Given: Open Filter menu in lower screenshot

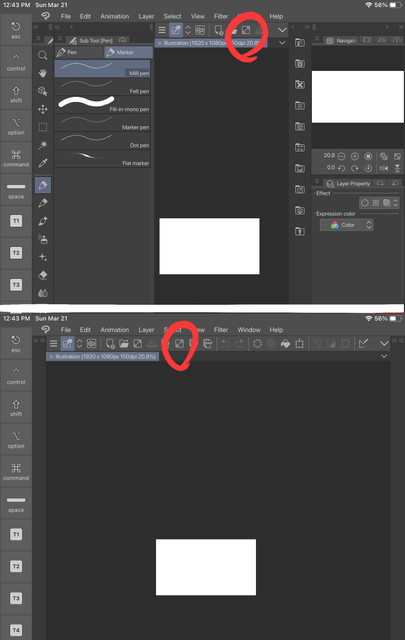Looking at the screenshot, I should click(x=221, y=330).
